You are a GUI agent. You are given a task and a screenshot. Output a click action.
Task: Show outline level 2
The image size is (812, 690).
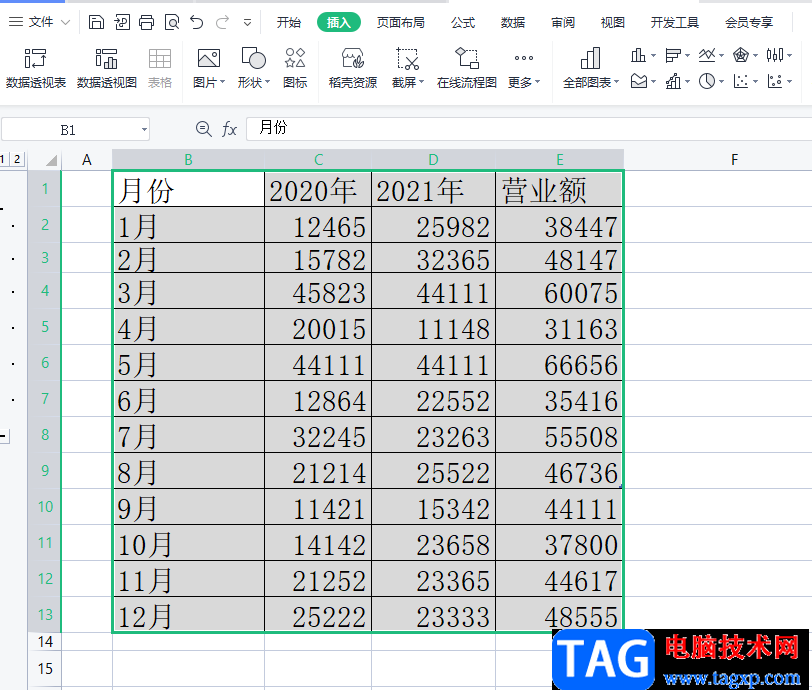coord(17,159)
